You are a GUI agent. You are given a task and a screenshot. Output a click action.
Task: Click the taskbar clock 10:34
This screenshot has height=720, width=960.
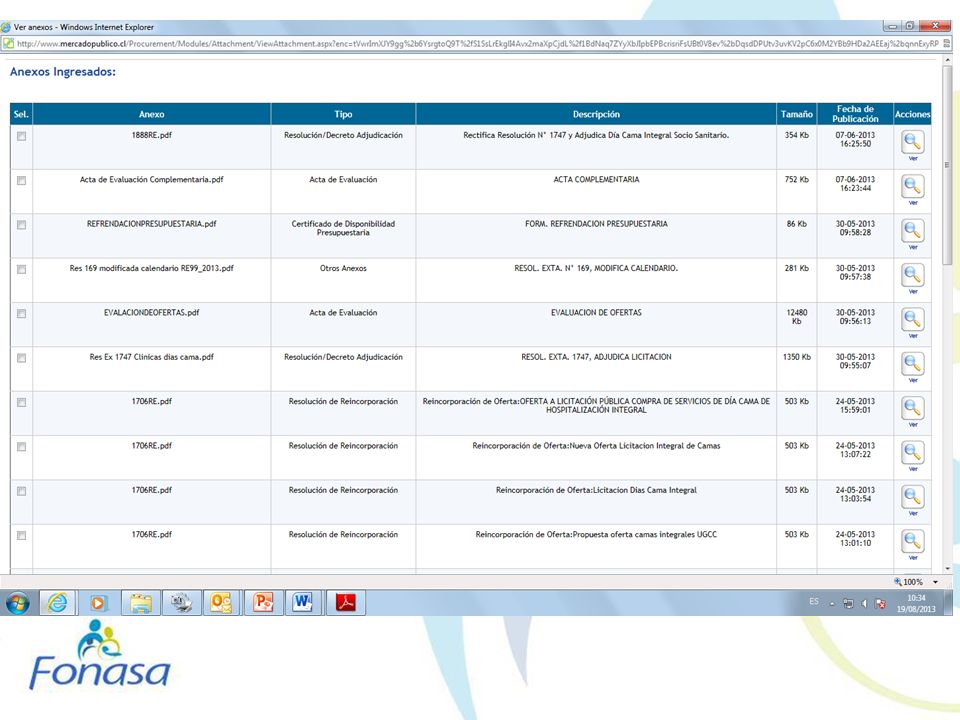tap(916, 598)
